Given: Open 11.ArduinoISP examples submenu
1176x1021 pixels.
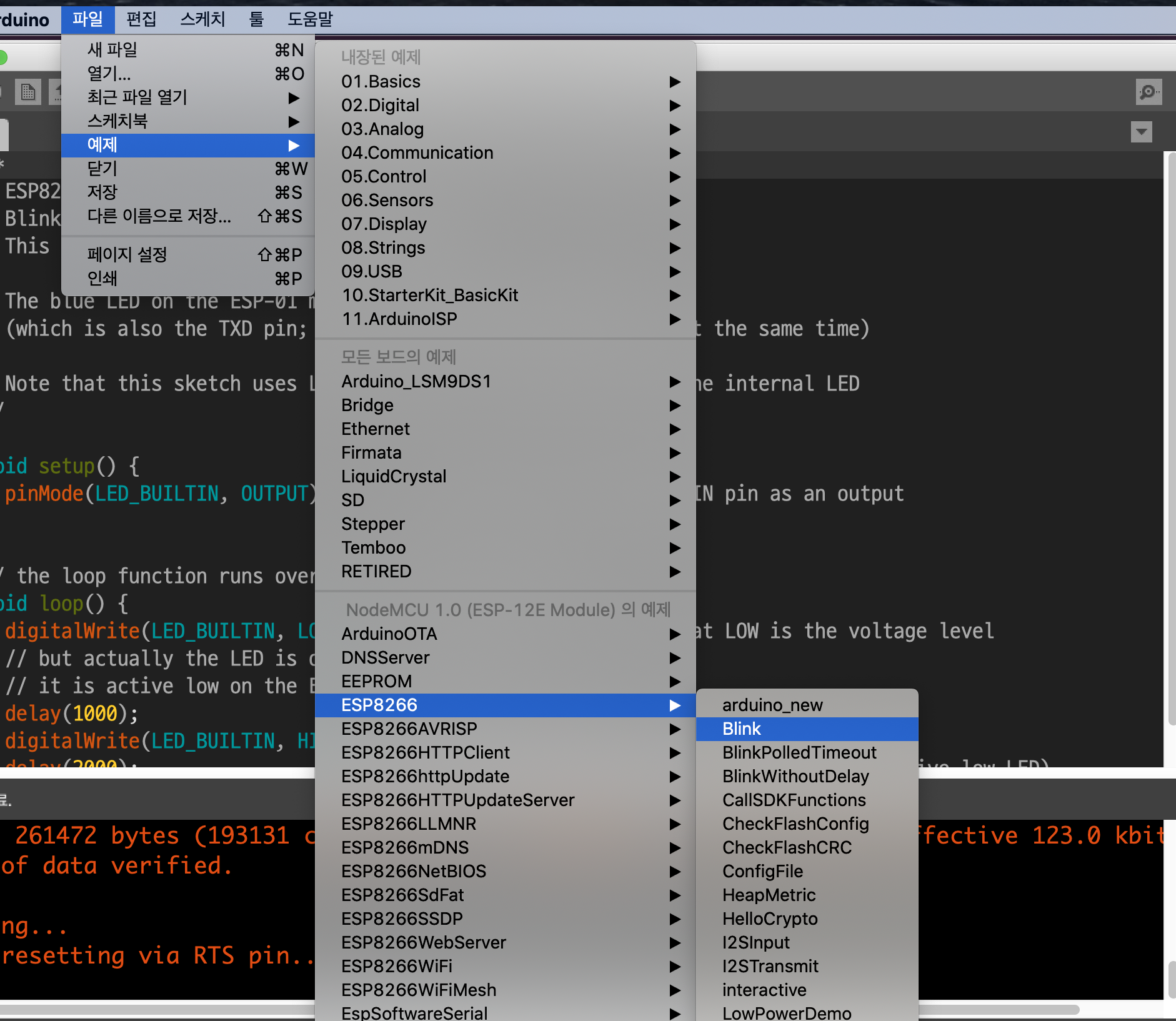Looking at the screenshot, I should tap(506, 319).
